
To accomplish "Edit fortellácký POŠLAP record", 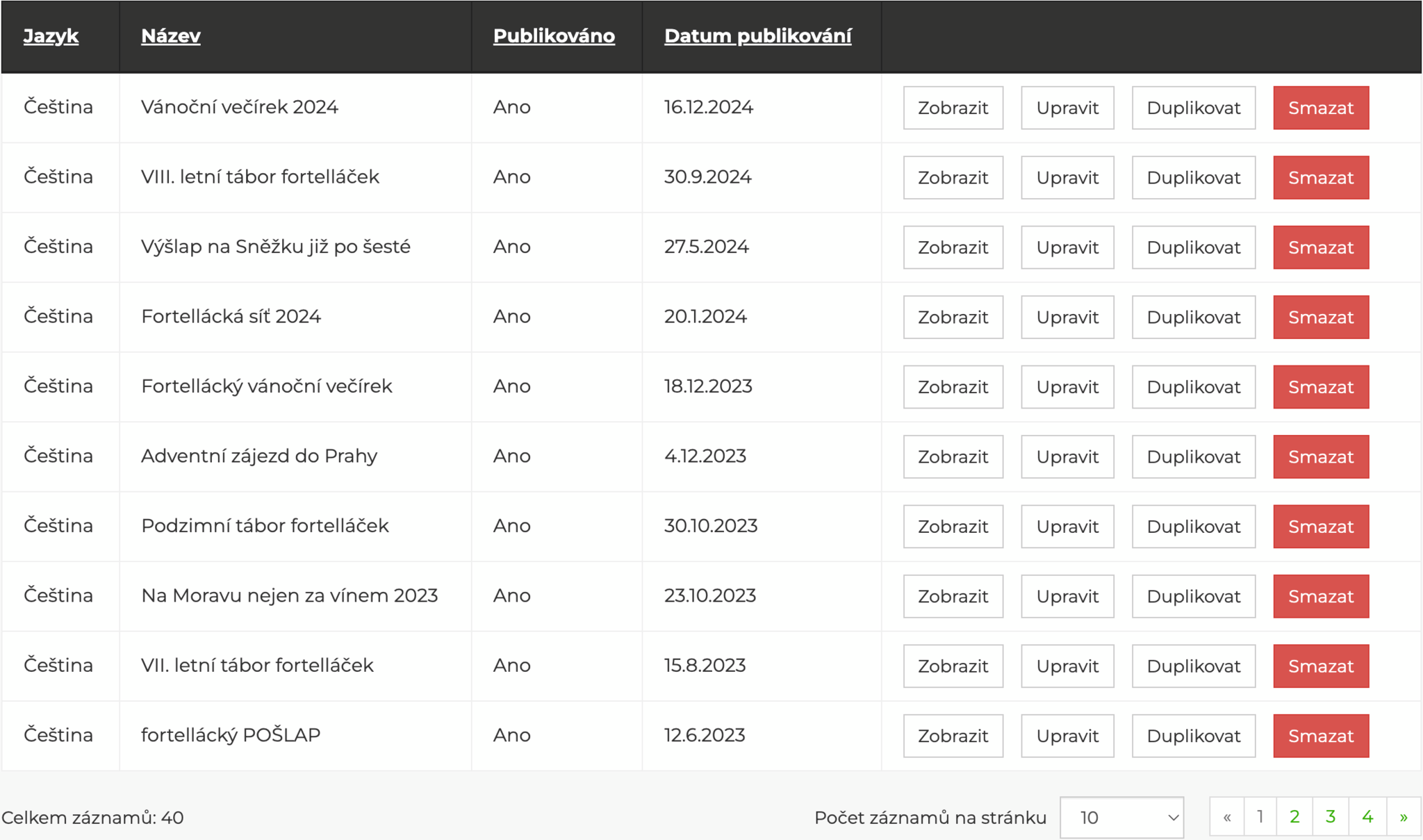I will [1067, 736].
